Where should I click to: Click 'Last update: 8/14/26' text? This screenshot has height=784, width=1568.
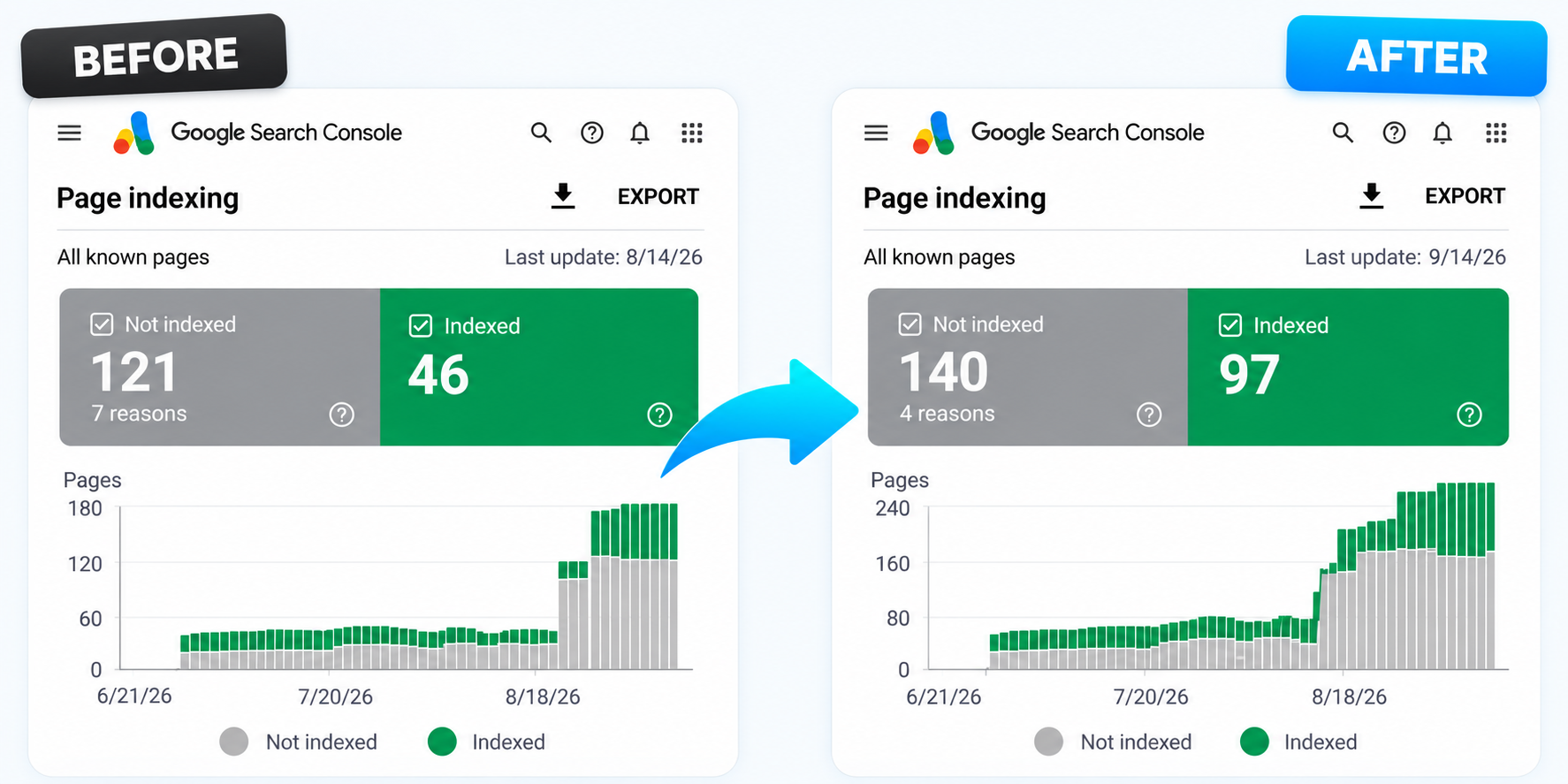[x=604, y=257]
